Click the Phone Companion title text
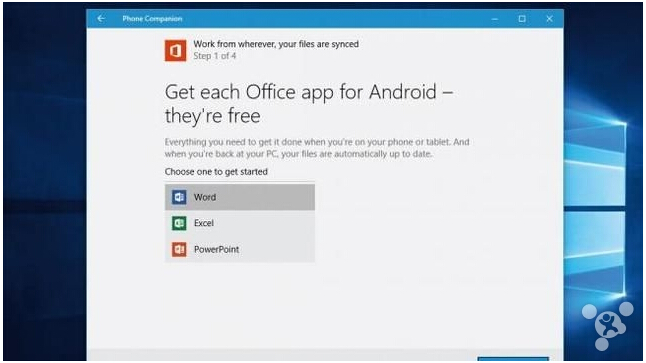This screenshot has height=363, width=646. tap(152, 19)
